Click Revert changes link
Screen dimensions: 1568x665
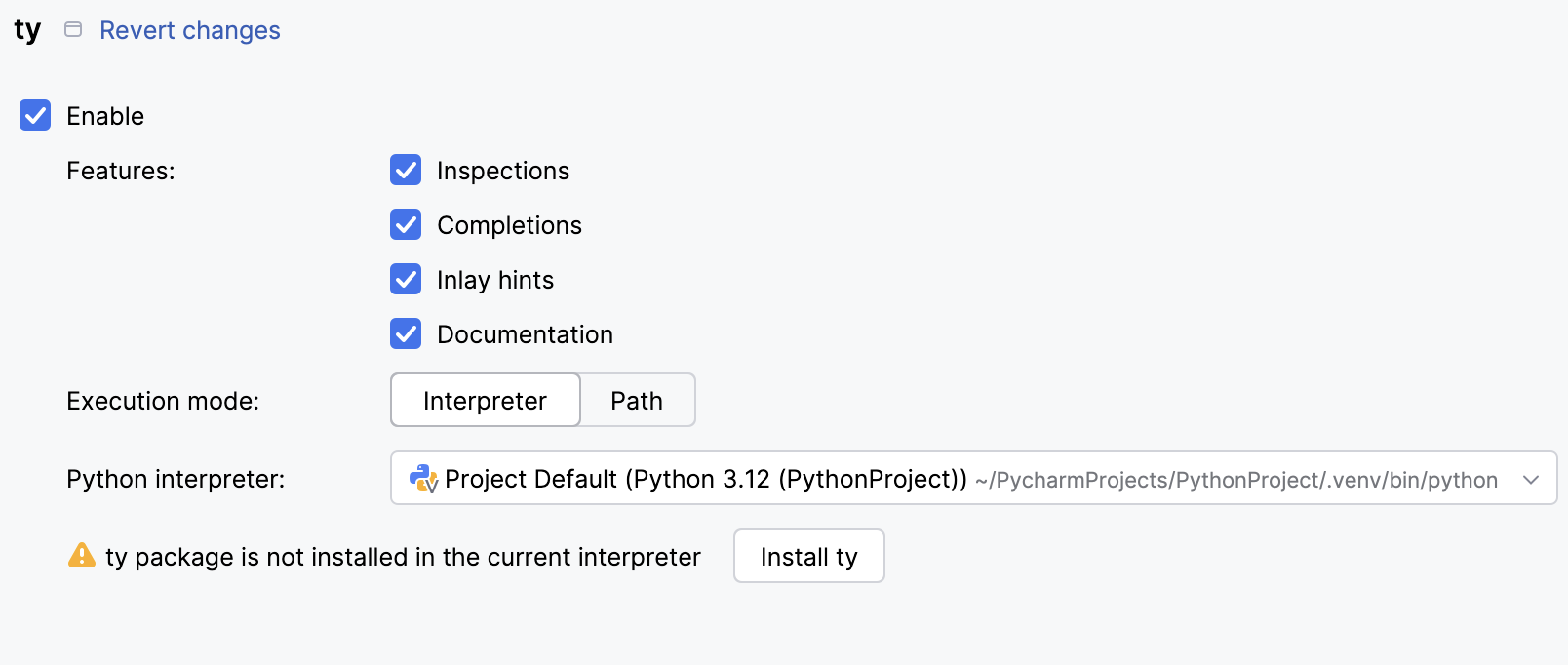pyautogui.click(x=190, y=31)
